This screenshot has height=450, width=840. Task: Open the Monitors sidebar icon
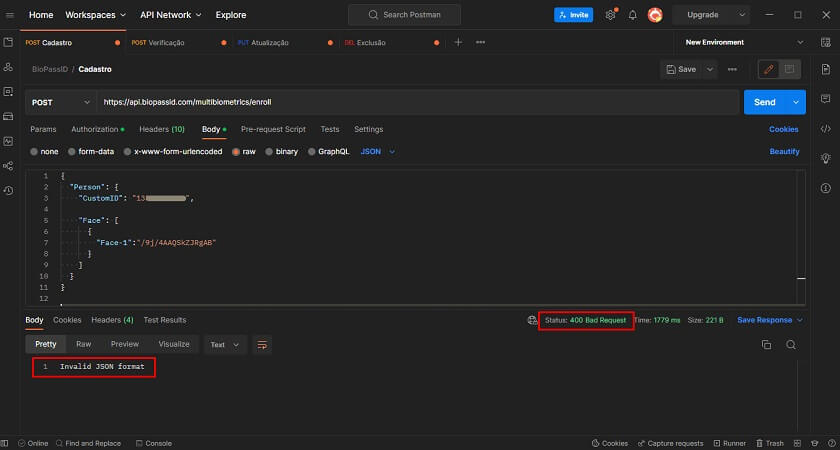(x=8, y=141)
